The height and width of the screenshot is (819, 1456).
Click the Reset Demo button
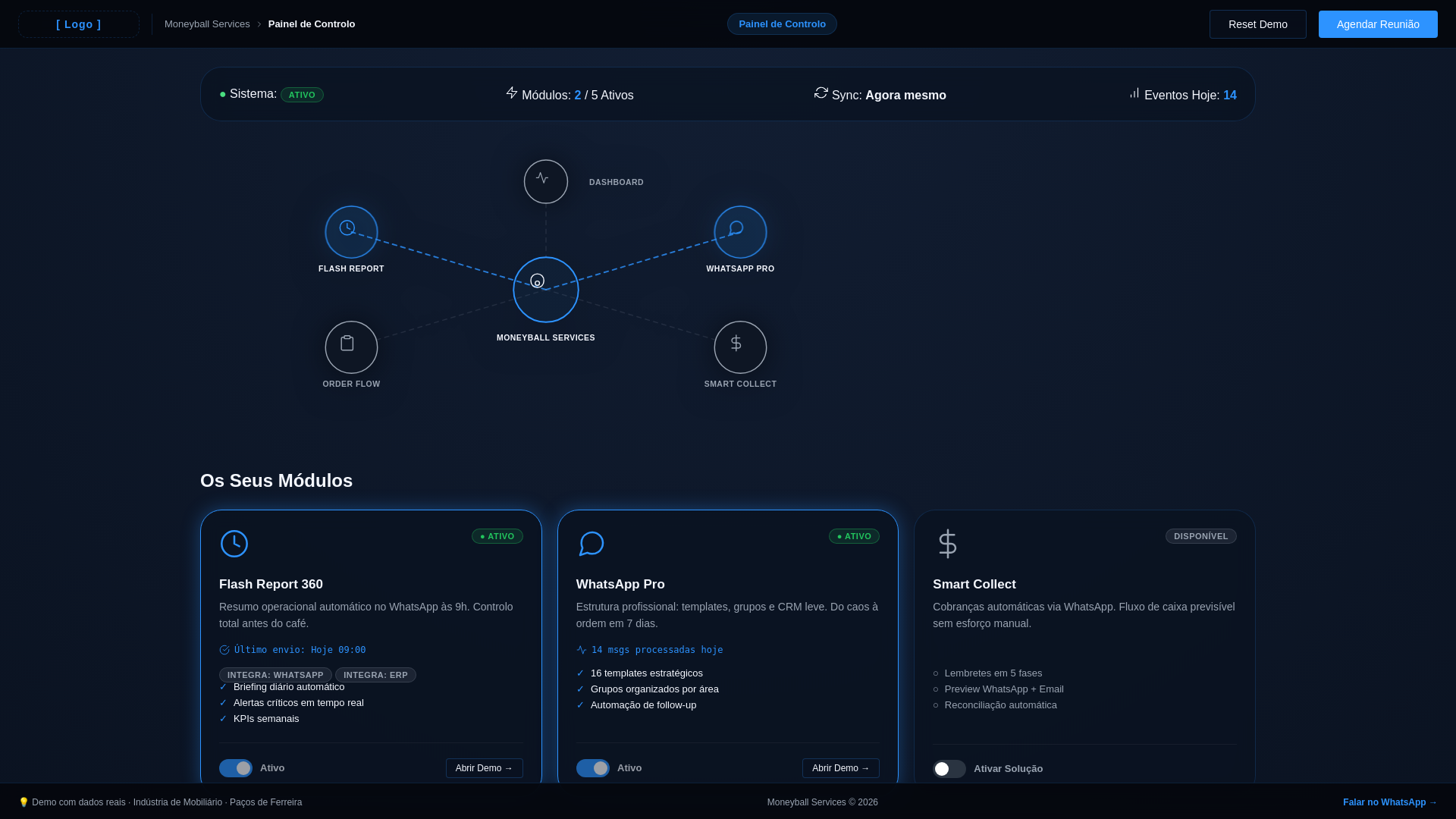(1258, 24)
